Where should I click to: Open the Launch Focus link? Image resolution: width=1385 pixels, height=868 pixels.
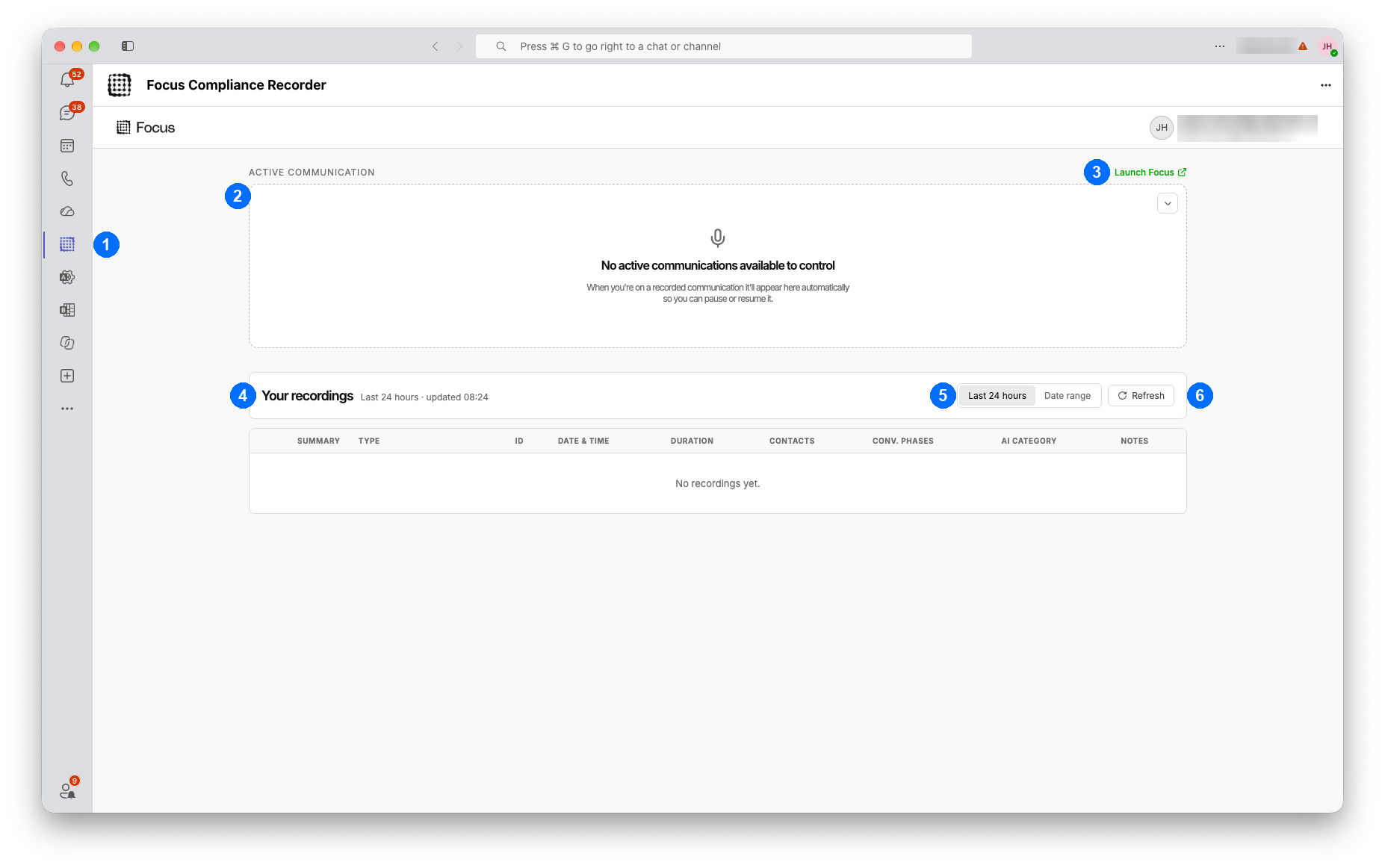pyautogui.click(x=1150, y=173)
